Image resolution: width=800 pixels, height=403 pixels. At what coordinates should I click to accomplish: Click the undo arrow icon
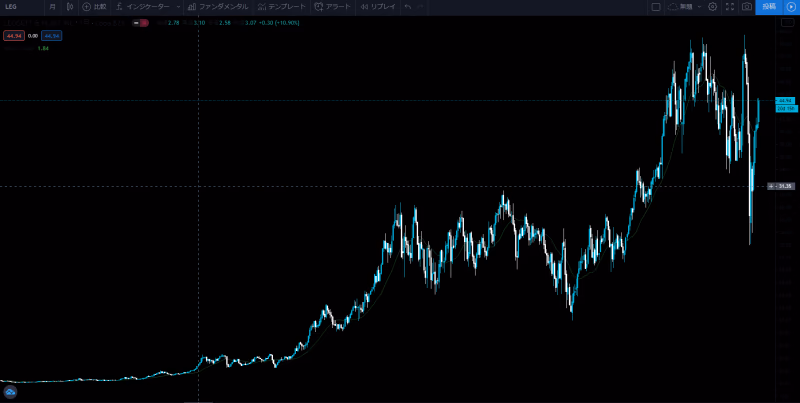click(x=408, y=6)
